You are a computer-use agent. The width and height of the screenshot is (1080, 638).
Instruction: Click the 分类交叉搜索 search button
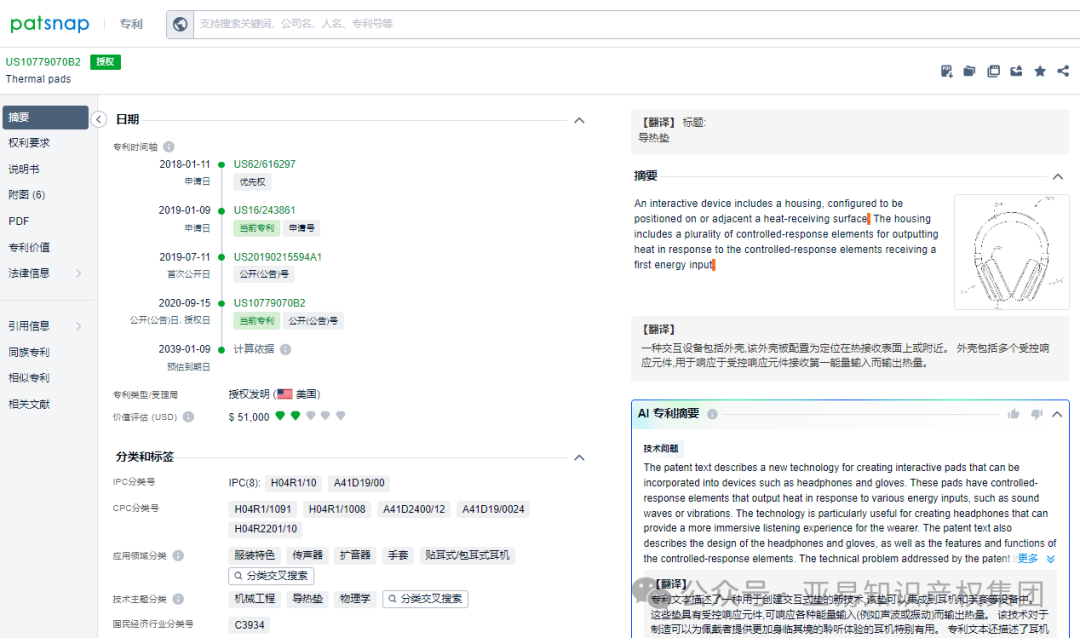[269, 574]
